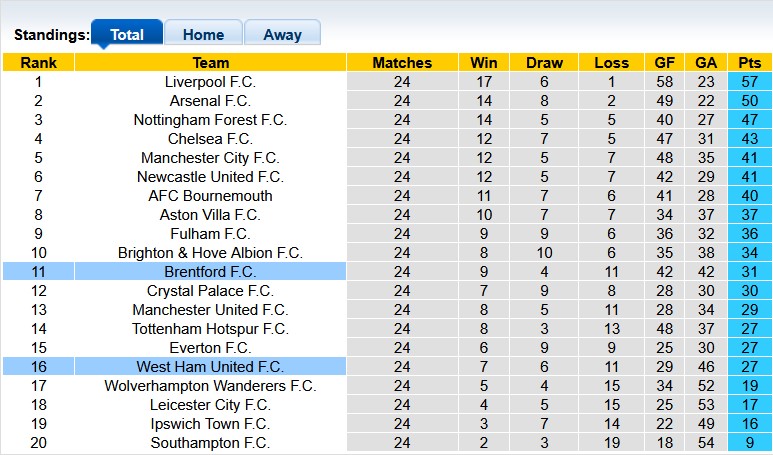Image resolution: width=773 pixels, height=455 pixels.
Task: Open Southampton F.C. team entry
Action: [x=210, y=443]
